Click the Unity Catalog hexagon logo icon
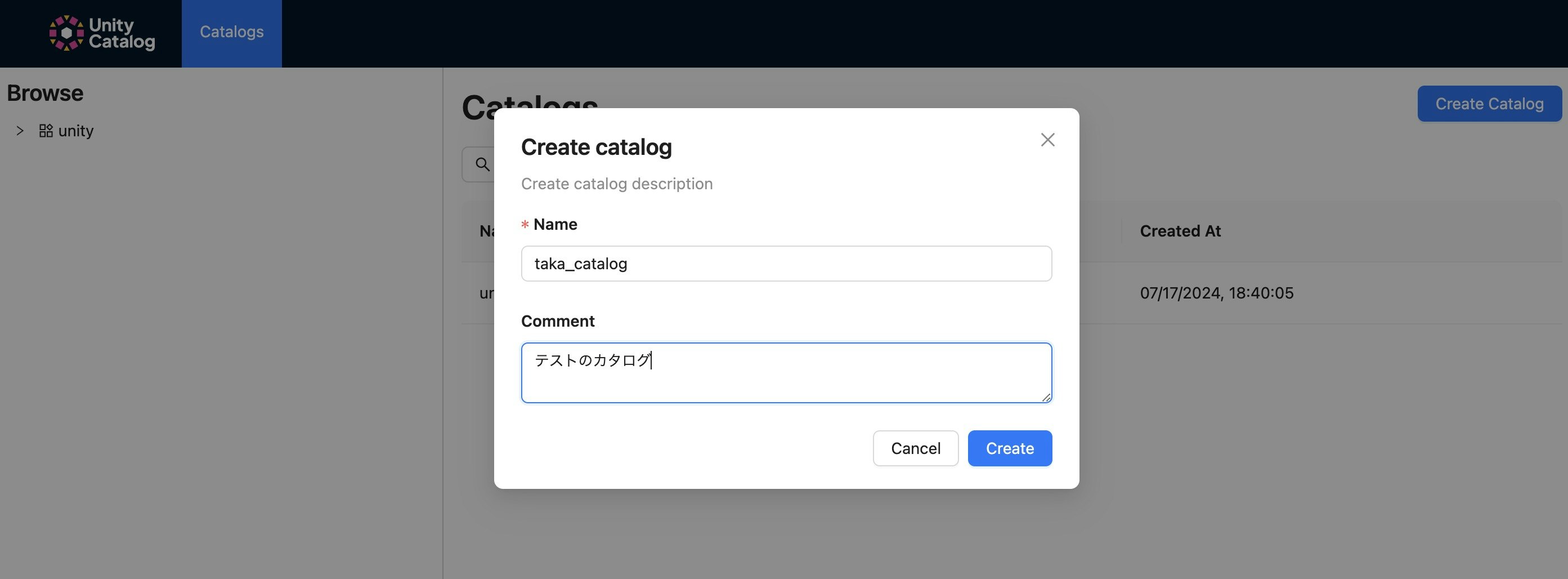The image size is (1568, 579). [66, 33]
